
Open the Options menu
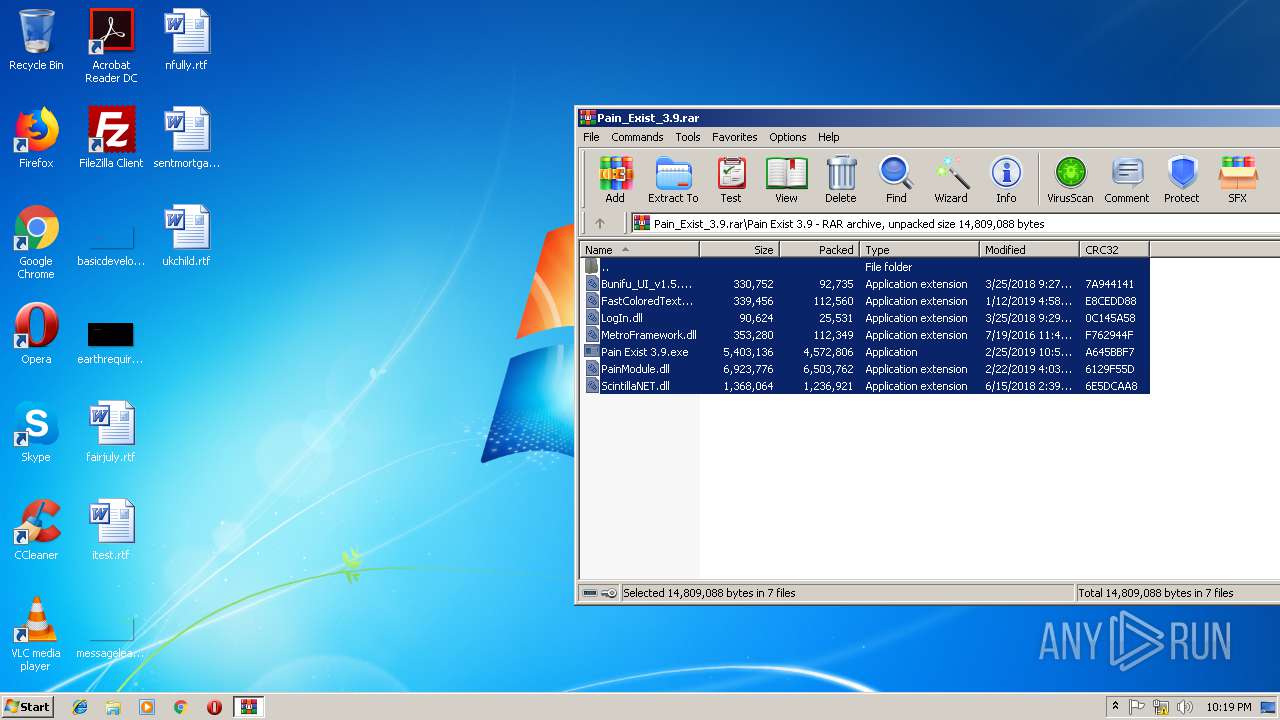[x=788, y=137]
